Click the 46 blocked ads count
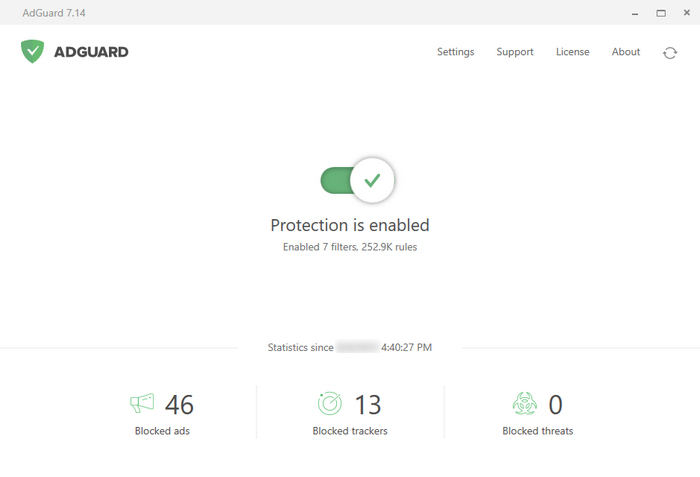Viewport: 700px width, 477px height. 179,405
